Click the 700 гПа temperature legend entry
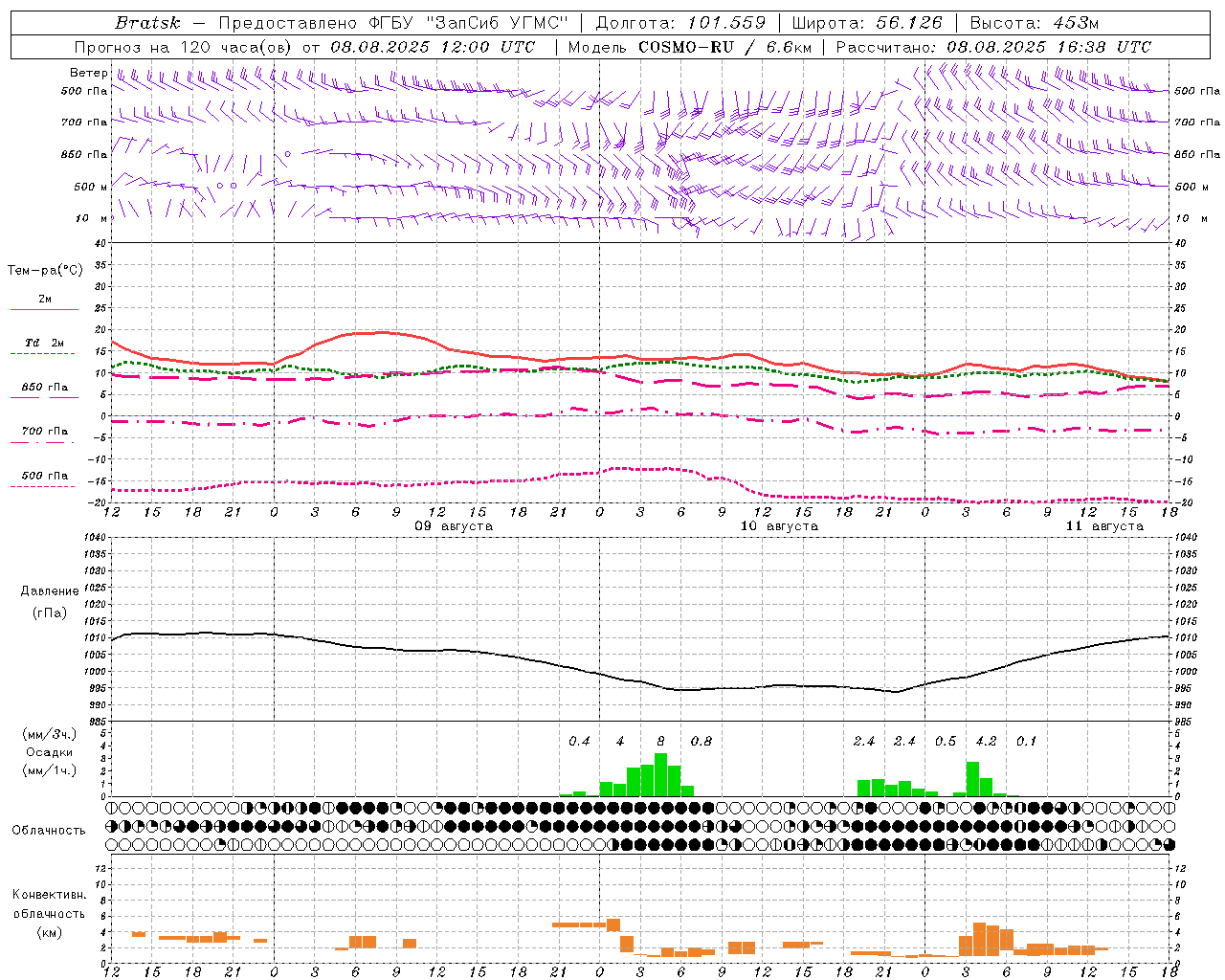 coord(45,432)
